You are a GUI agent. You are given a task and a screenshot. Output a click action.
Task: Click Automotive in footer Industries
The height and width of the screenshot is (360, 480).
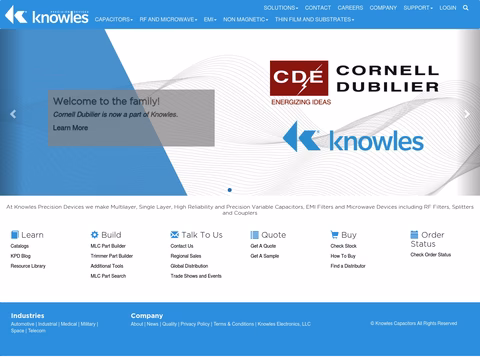pyautogui.click(x=23, y=324)
